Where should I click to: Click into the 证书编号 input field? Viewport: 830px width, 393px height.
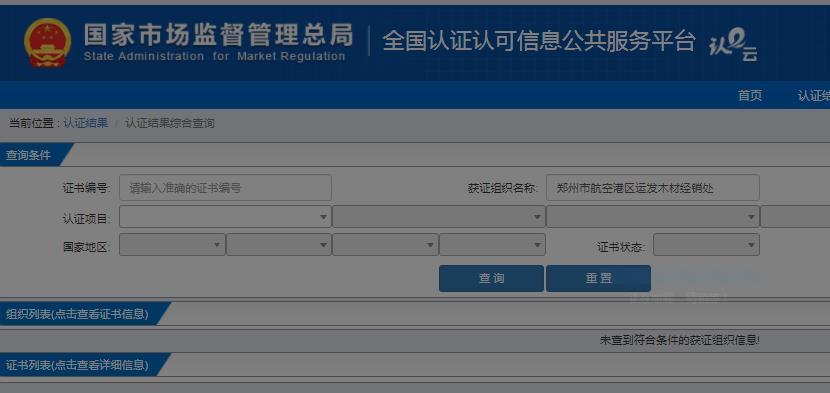[x=225, y=188]
